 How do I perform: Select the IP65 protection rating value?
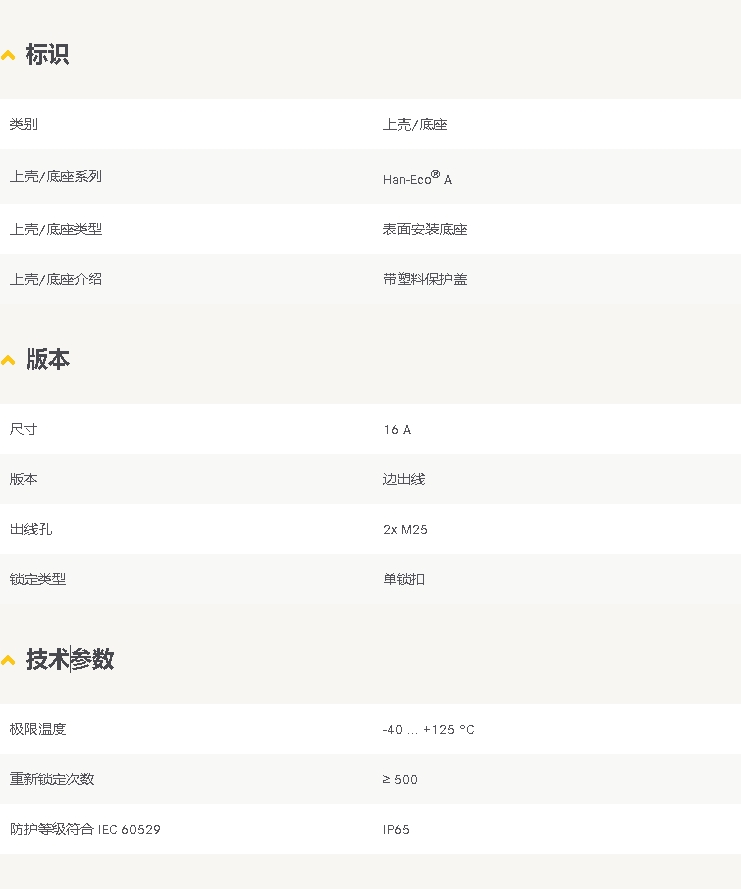[396, 829]
